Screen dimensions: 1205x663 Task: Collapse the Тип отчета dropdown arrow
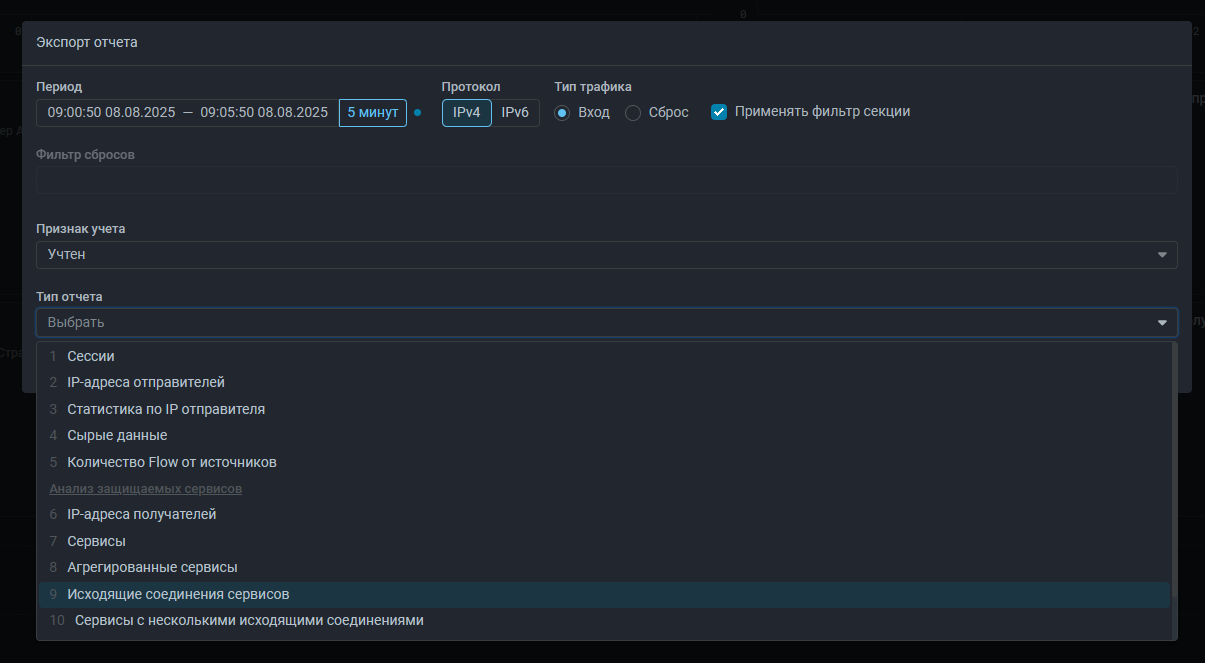[1162, 323]
